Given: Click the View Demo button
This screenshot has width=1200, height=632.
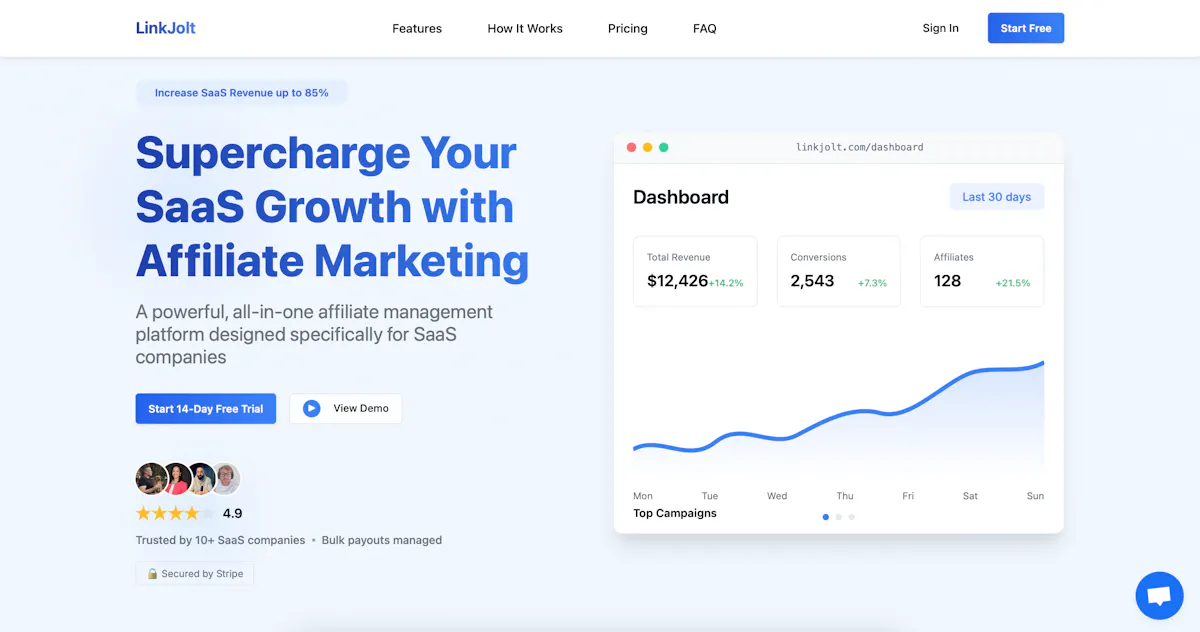Looking at the screenshot, I should pyautogui.click(x=346, y=408).
